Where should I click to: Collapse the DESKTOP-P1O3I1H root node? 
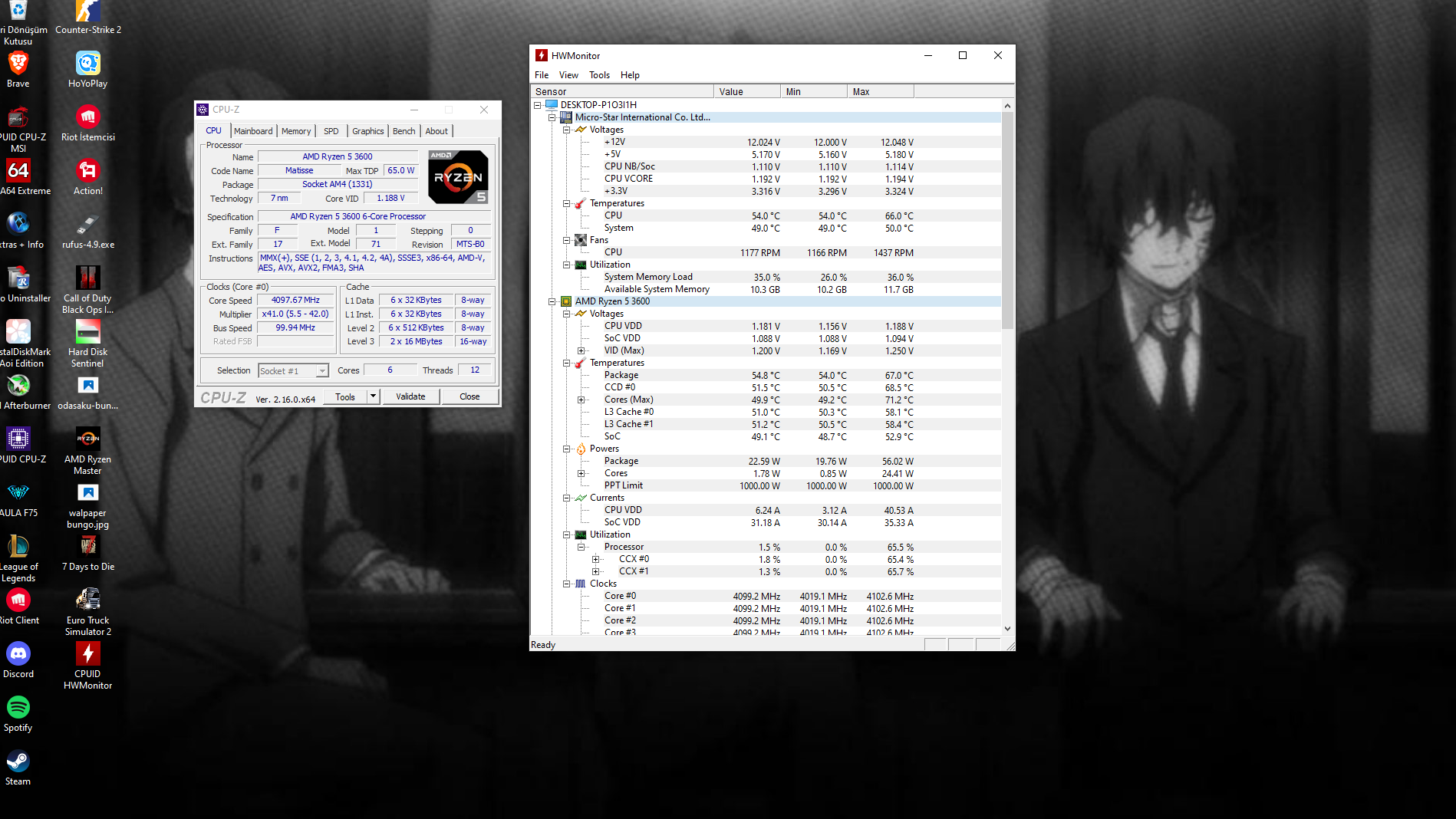(538, 105)
